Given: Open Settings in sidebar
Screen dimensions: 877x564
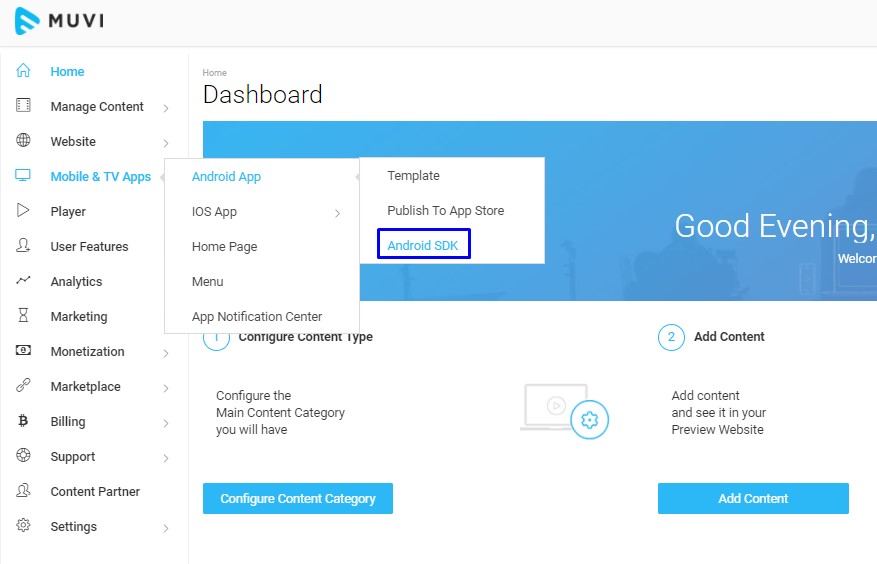Looking at the screenshot, I should (x=73, y=527).
